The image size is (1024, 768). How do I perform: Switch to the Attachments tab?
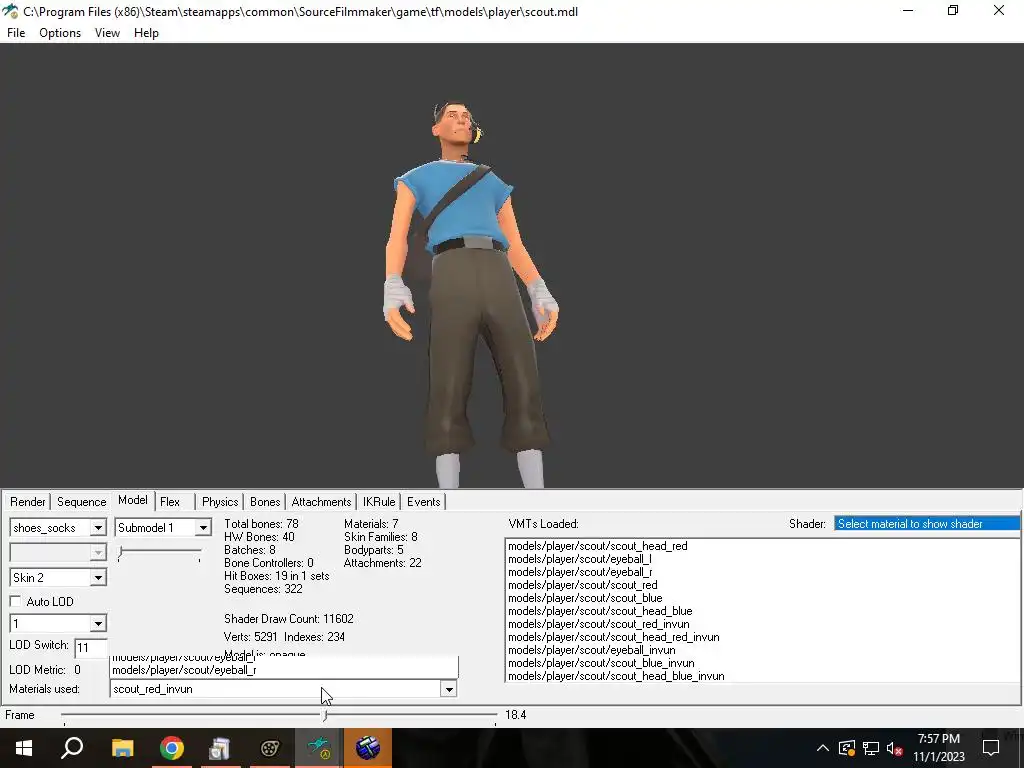(x=321, y=502)
